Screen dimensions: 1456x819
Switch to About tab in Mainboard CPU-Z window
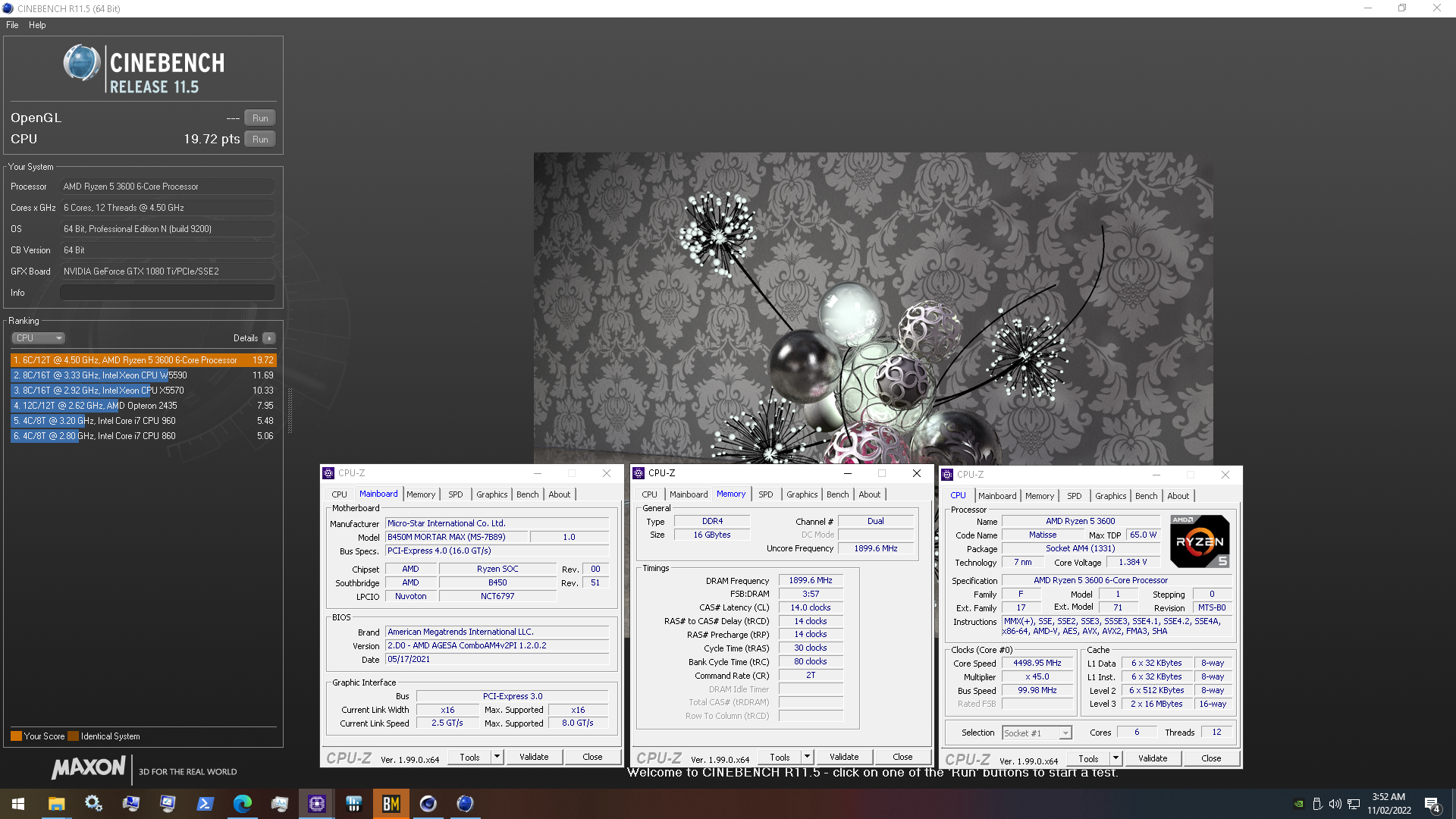coord(560,494)
